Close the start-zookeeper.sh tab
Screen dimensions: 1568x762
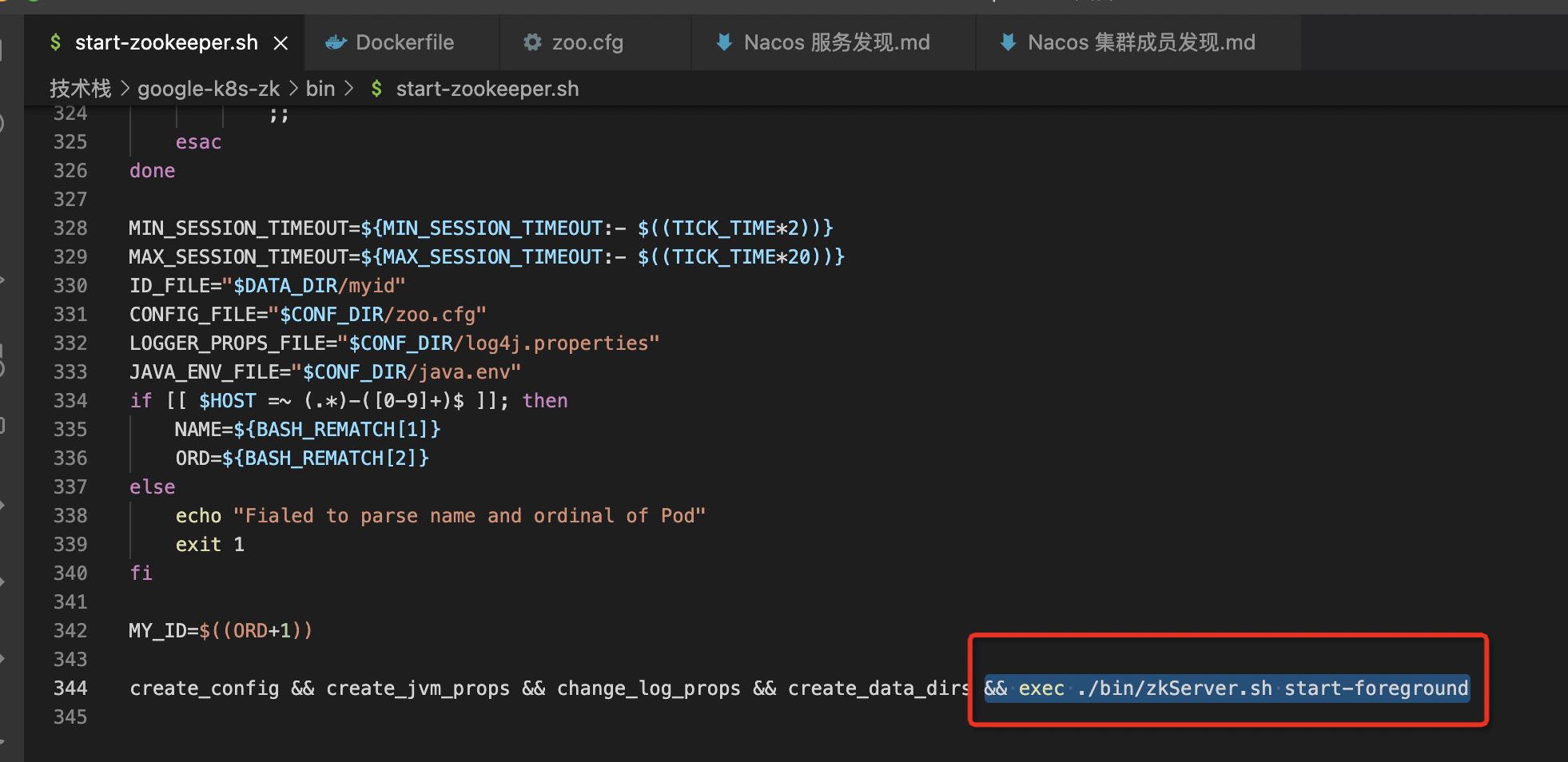click(281, 43)
